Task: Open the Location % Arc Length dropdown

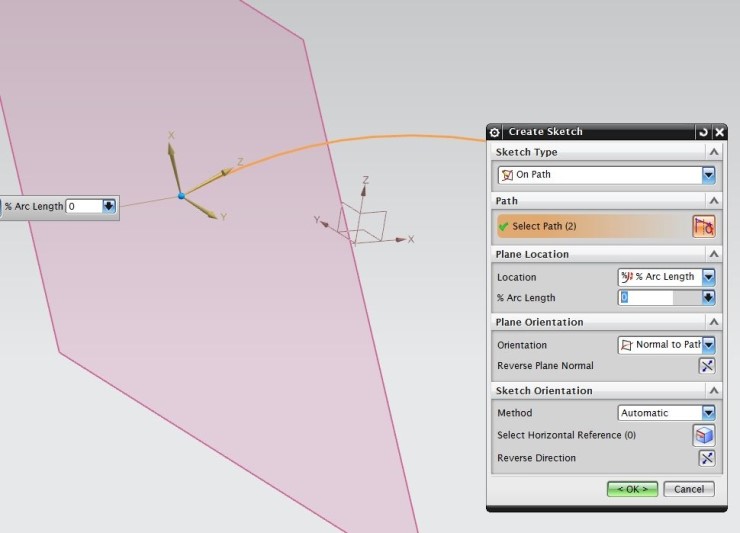Action: (708, 277)
